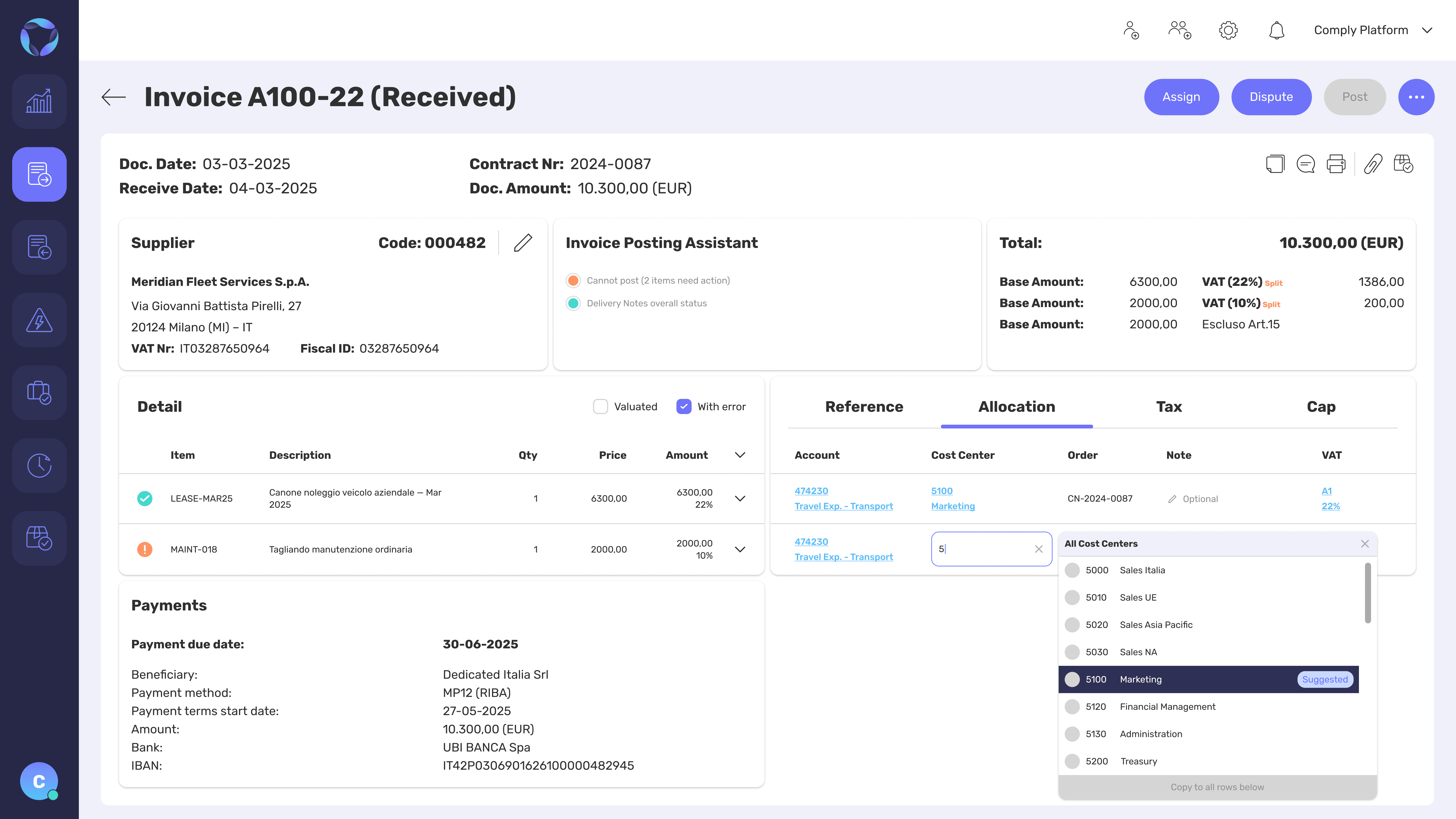Switch to the Reference tab
The height and width of the screenshot is (819, 1456).
[864, 407]
